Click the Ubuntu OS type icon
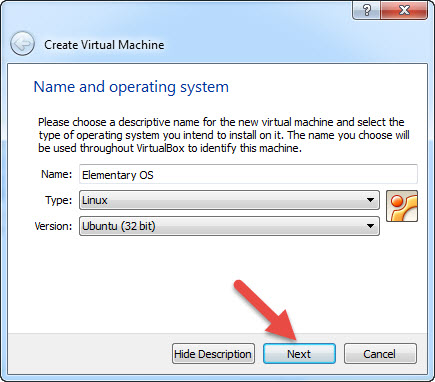Image resolution: width=435 pixels, height=382 pixels. click(402, 206)
